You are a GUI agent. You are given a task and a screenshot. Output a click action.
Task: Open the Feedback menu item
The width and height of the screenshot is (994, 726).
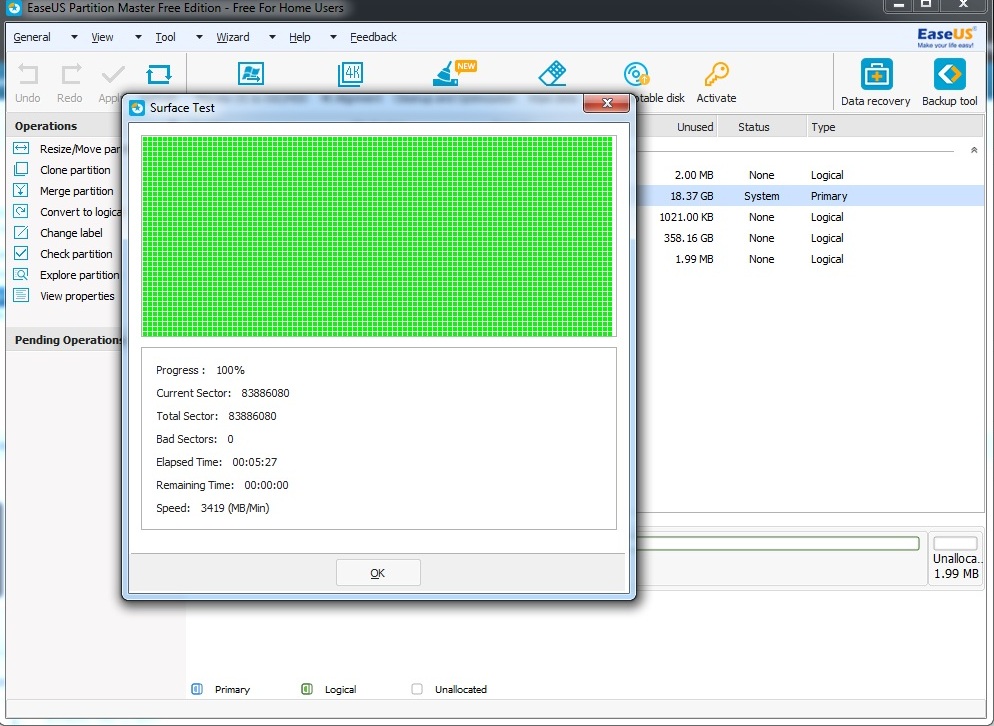coord(373,37)
